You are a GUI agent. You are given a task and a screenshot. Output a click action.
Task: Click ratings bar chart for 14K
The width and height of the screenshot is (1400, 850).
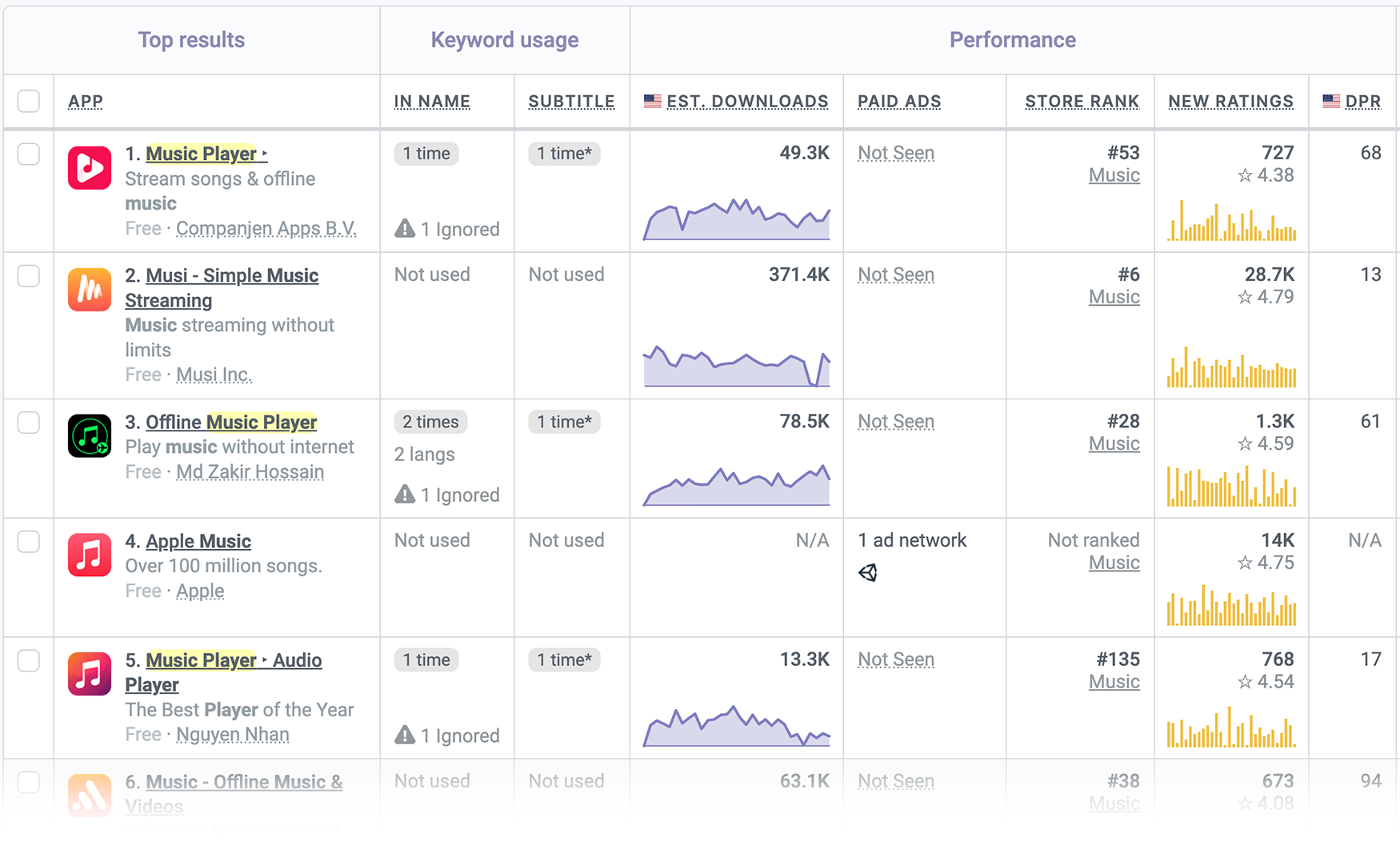[x=1231, y=605]
